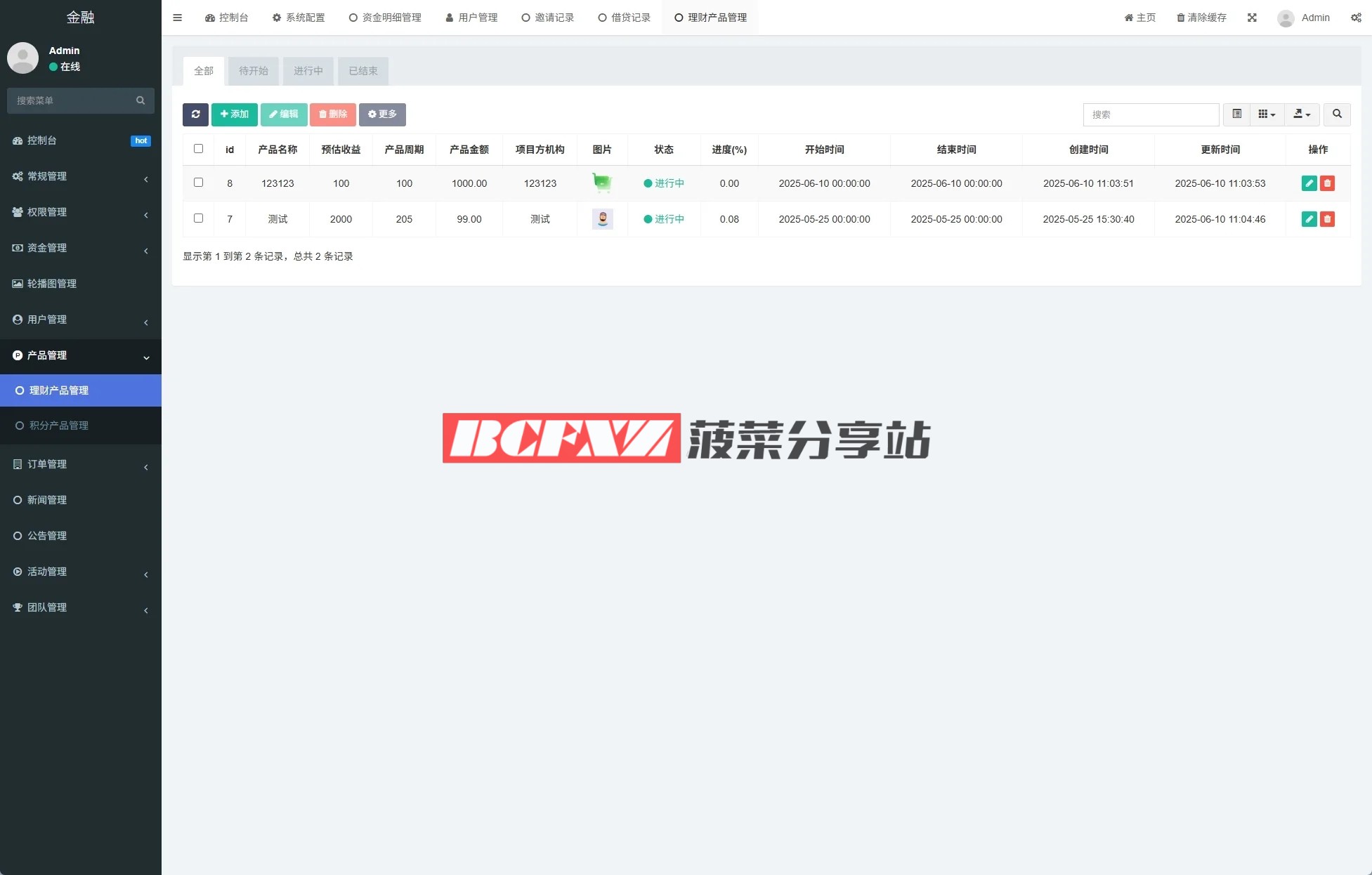Image resolution: width=1372 pixels, height=875 pixels.
Task: Tick the checkbox for row named 测试
Action: (198, 218)
